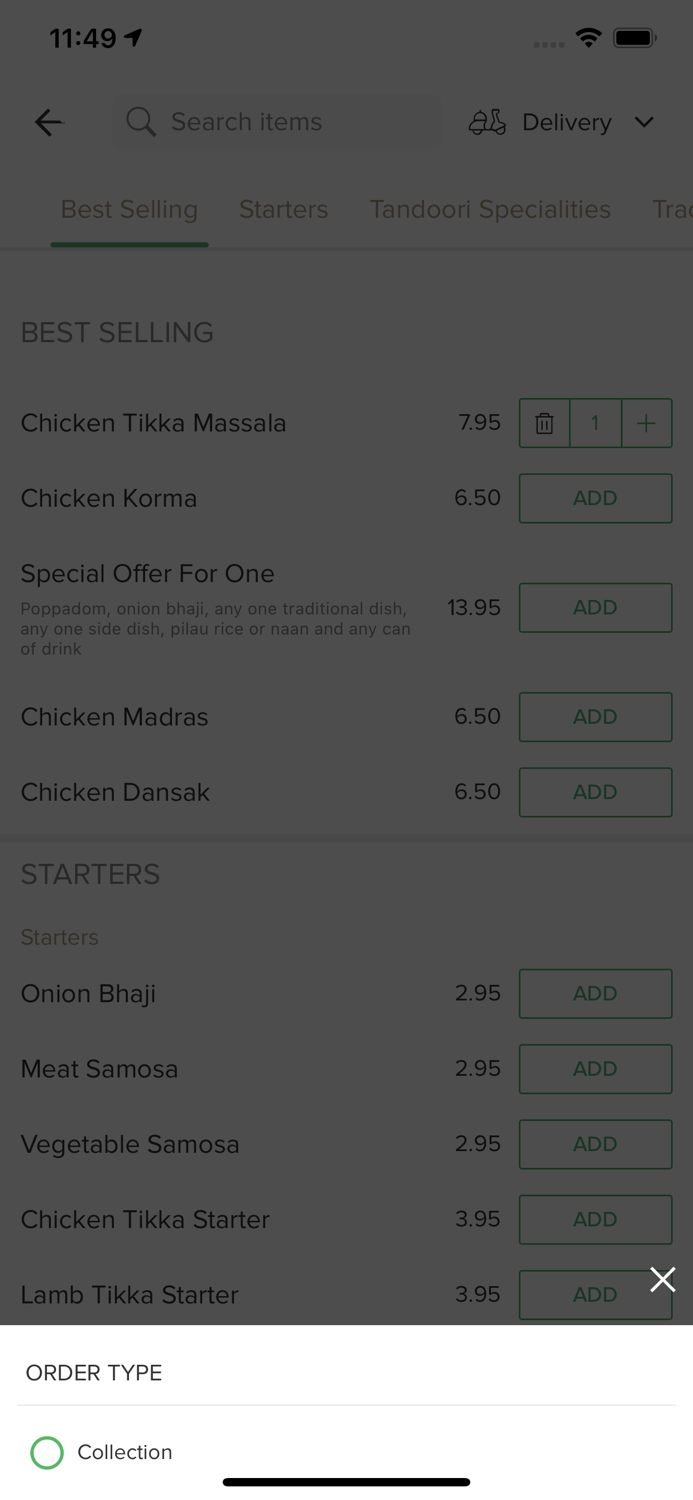Add Lamb Tikka Starter to the order

click(x=595, y=1294)
